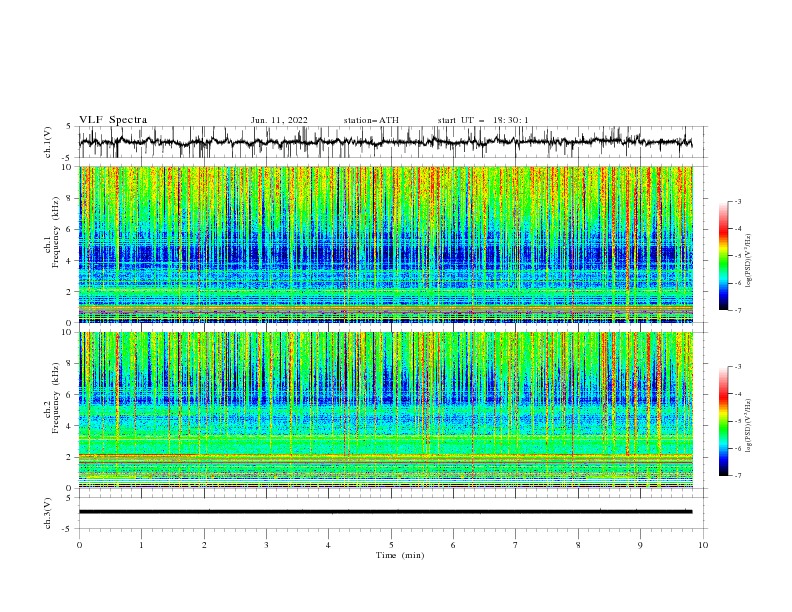Click the 'ch.1(V)' waveform axis label

(48, 142)
